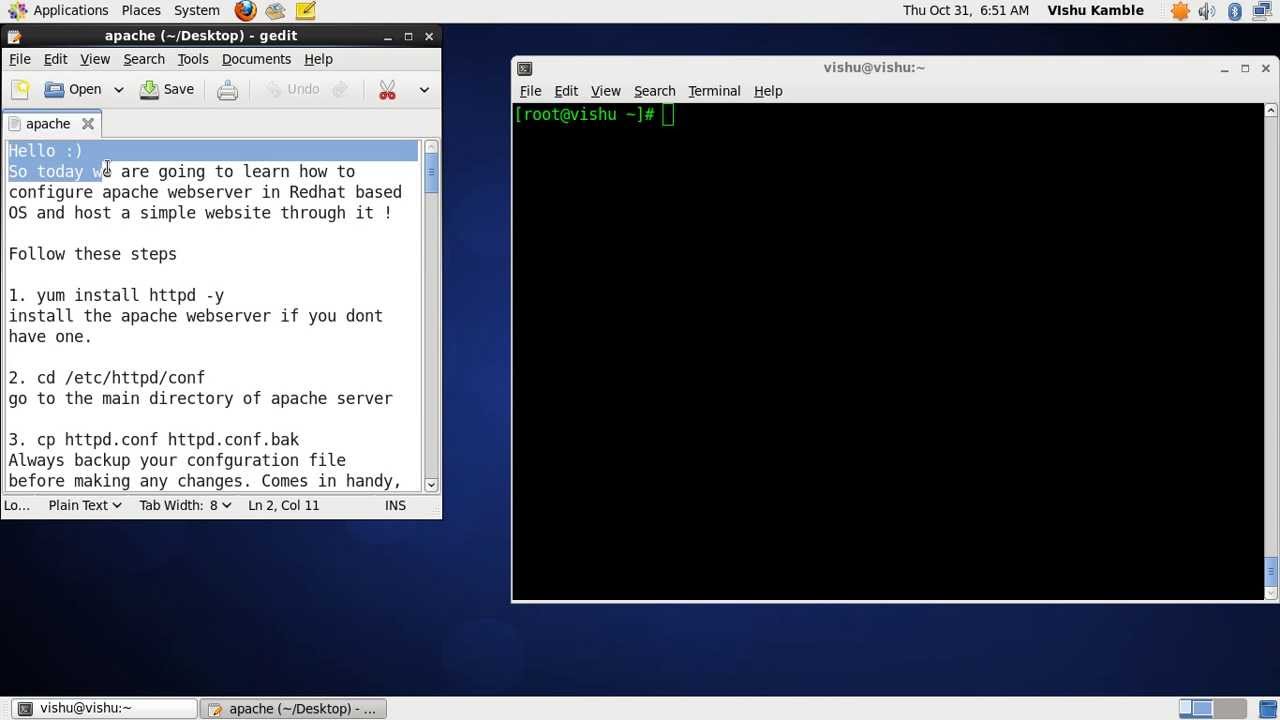This screenshot has width=1280, height=720.
Task: Click the gedit title bar app icon
Action: click(13, 37)
